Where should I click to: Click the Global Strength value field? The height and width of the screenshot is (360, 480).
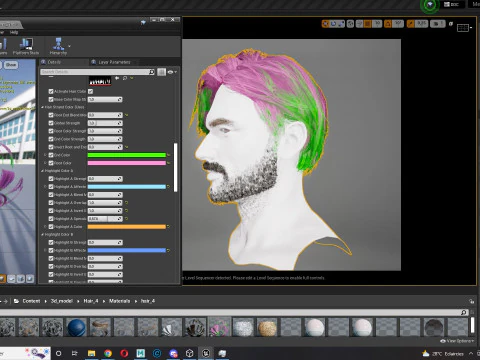[x=105, y=123]
